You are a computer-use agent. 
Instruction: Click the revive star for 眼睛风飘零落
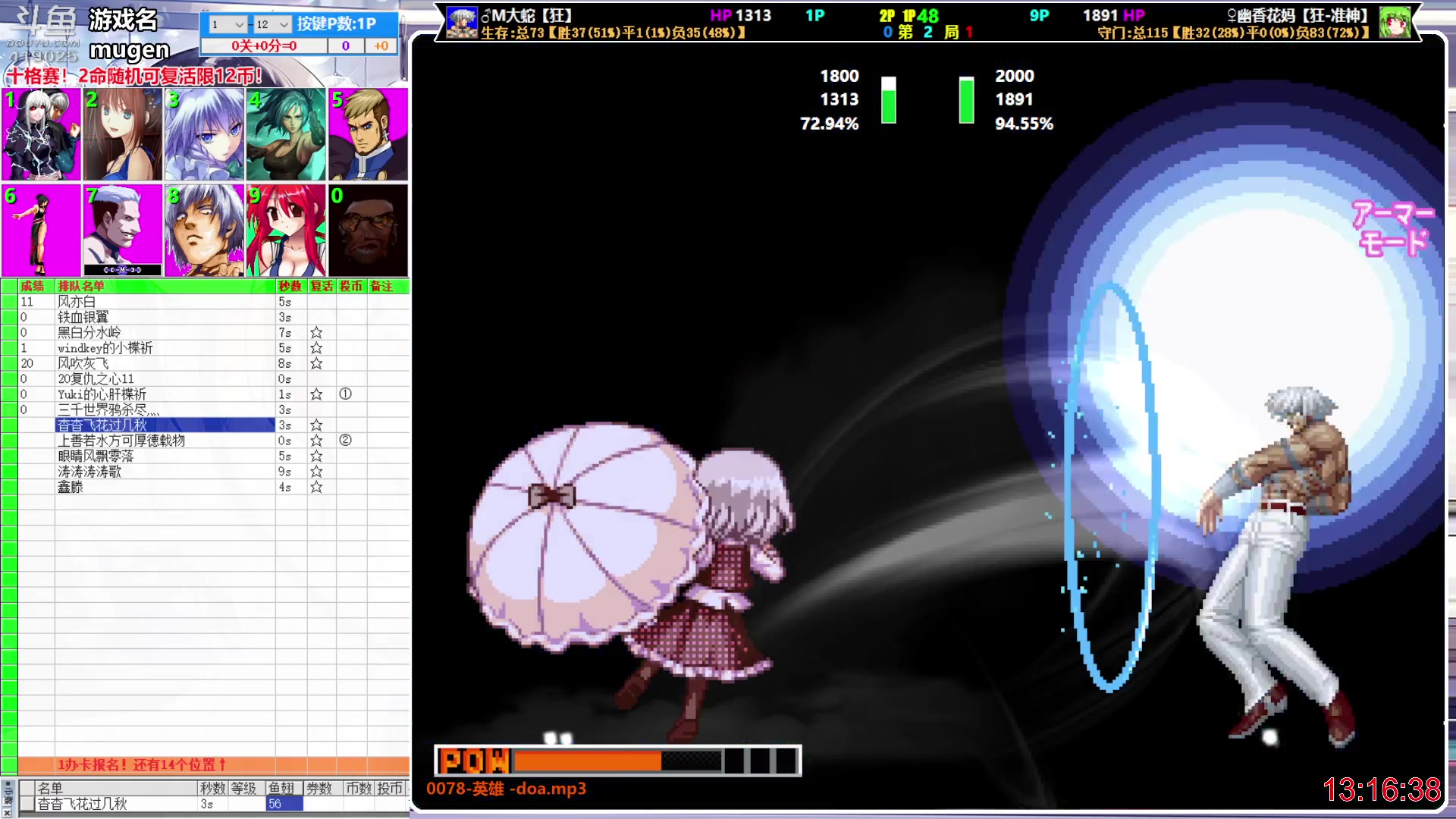tap(316, 457)
